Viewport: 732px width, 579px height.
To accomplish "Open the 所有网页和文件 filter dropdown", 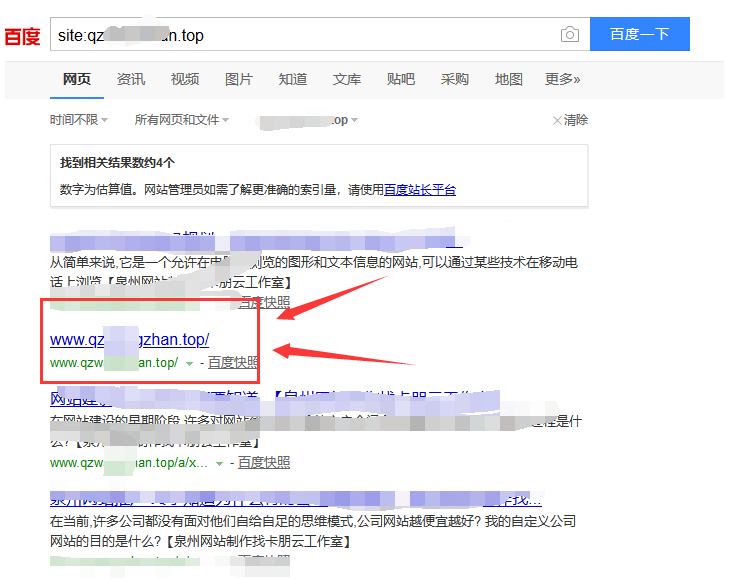I will [x=182, y=120].
